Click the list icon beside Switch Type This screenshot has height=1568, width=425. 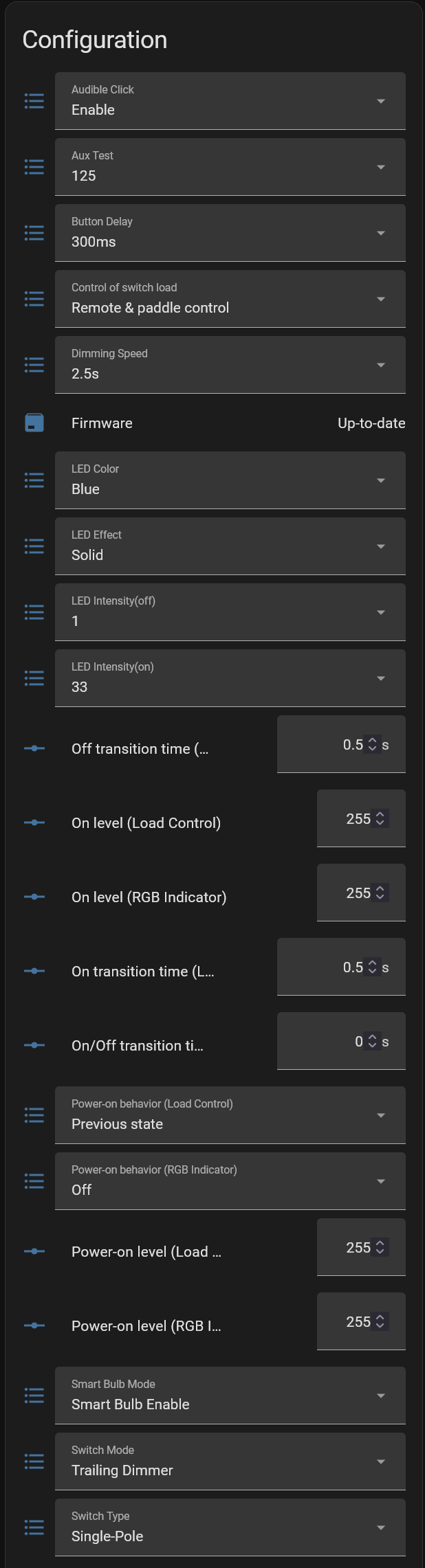[x=34, y=1527]
